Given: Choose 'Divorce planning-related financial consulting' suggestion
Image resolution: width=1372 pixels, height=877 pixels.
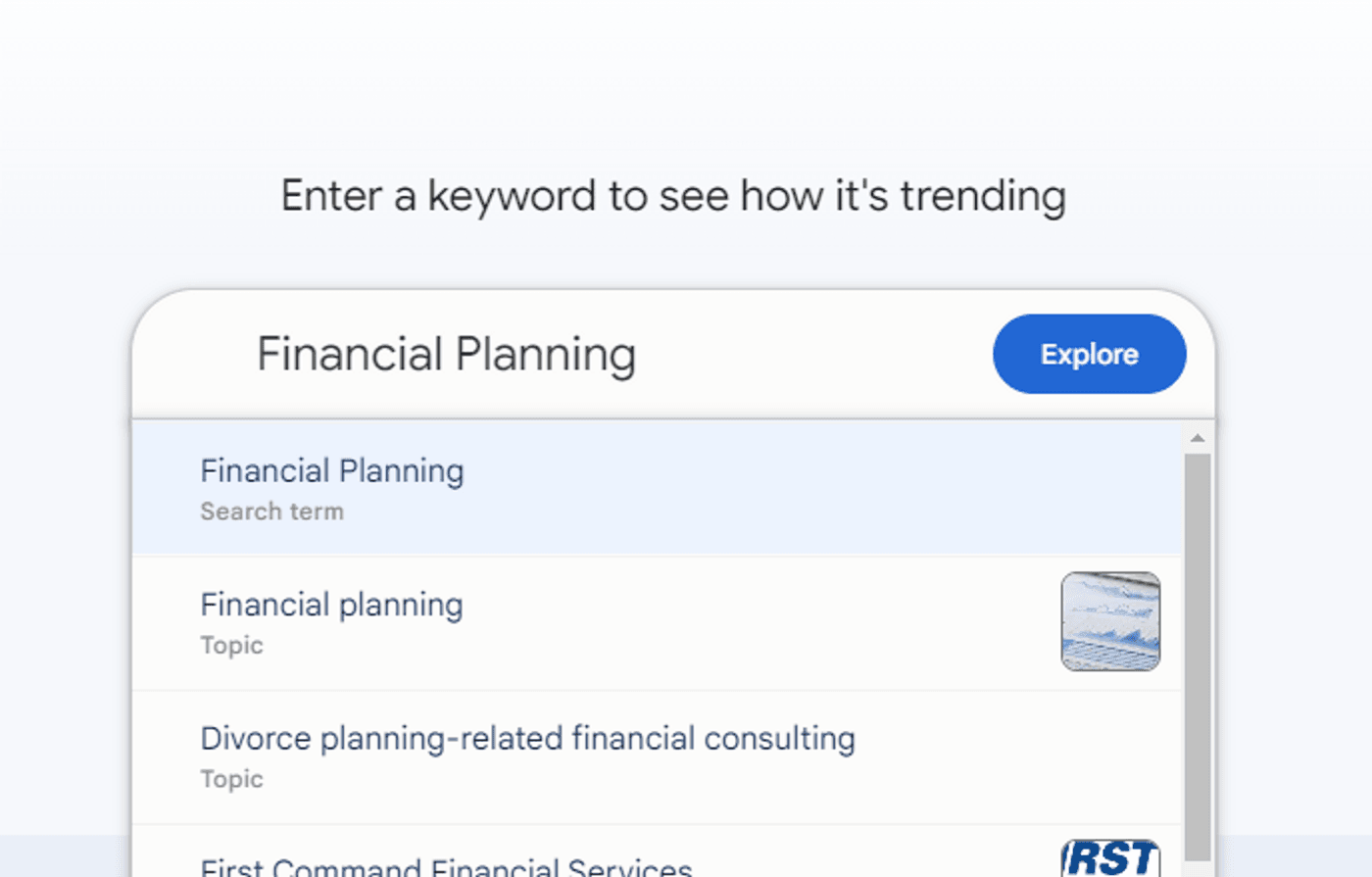Looking at the screenshot, I should point(527,739).
